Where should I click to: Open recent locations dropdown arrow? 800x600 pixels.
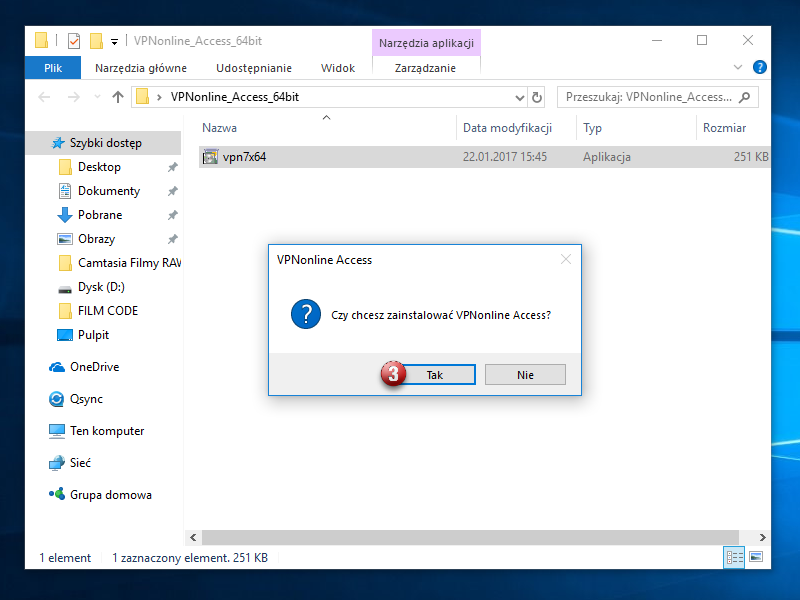coord(97,97)
